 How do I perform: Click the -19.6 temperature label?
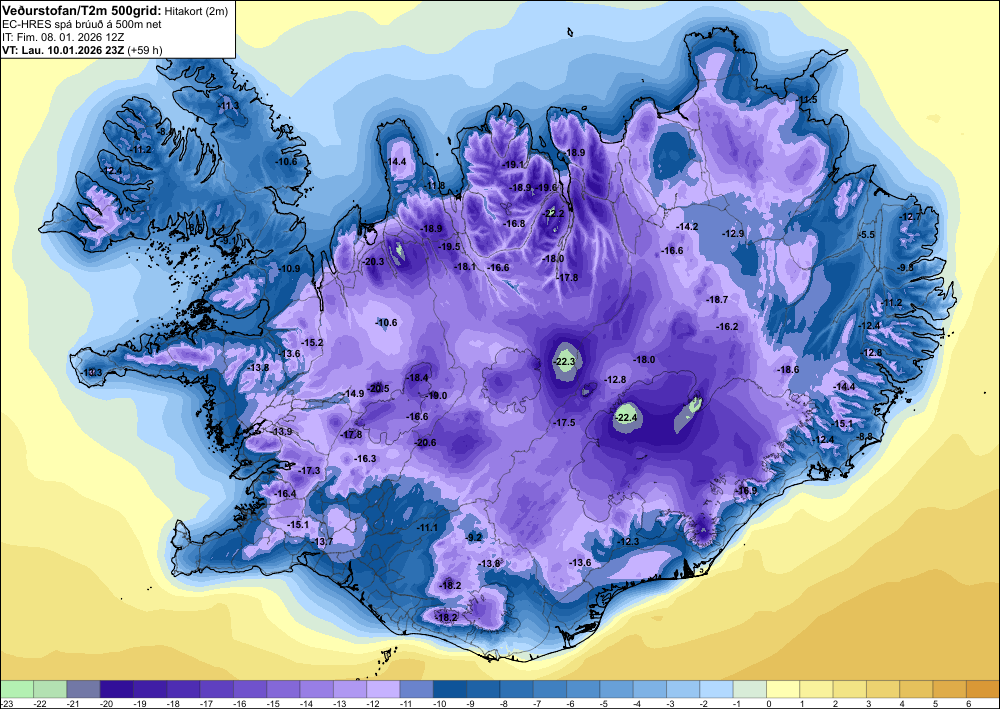545,187
